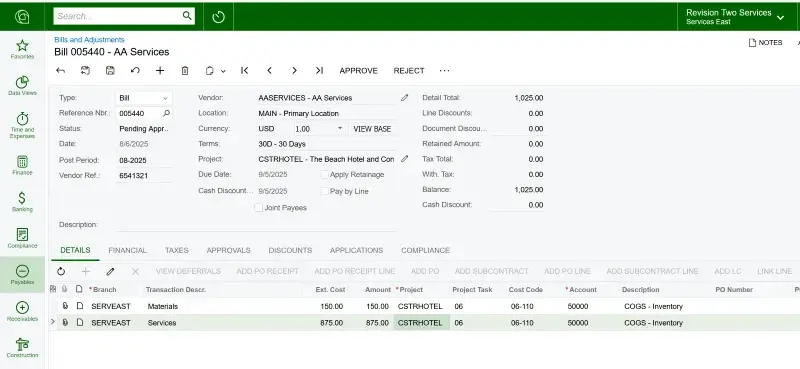Image resolution: width=800 pixels, height=369 pixels.
Task: Expand the clipboard dropdown arrow
Action: tap(223, 71)
